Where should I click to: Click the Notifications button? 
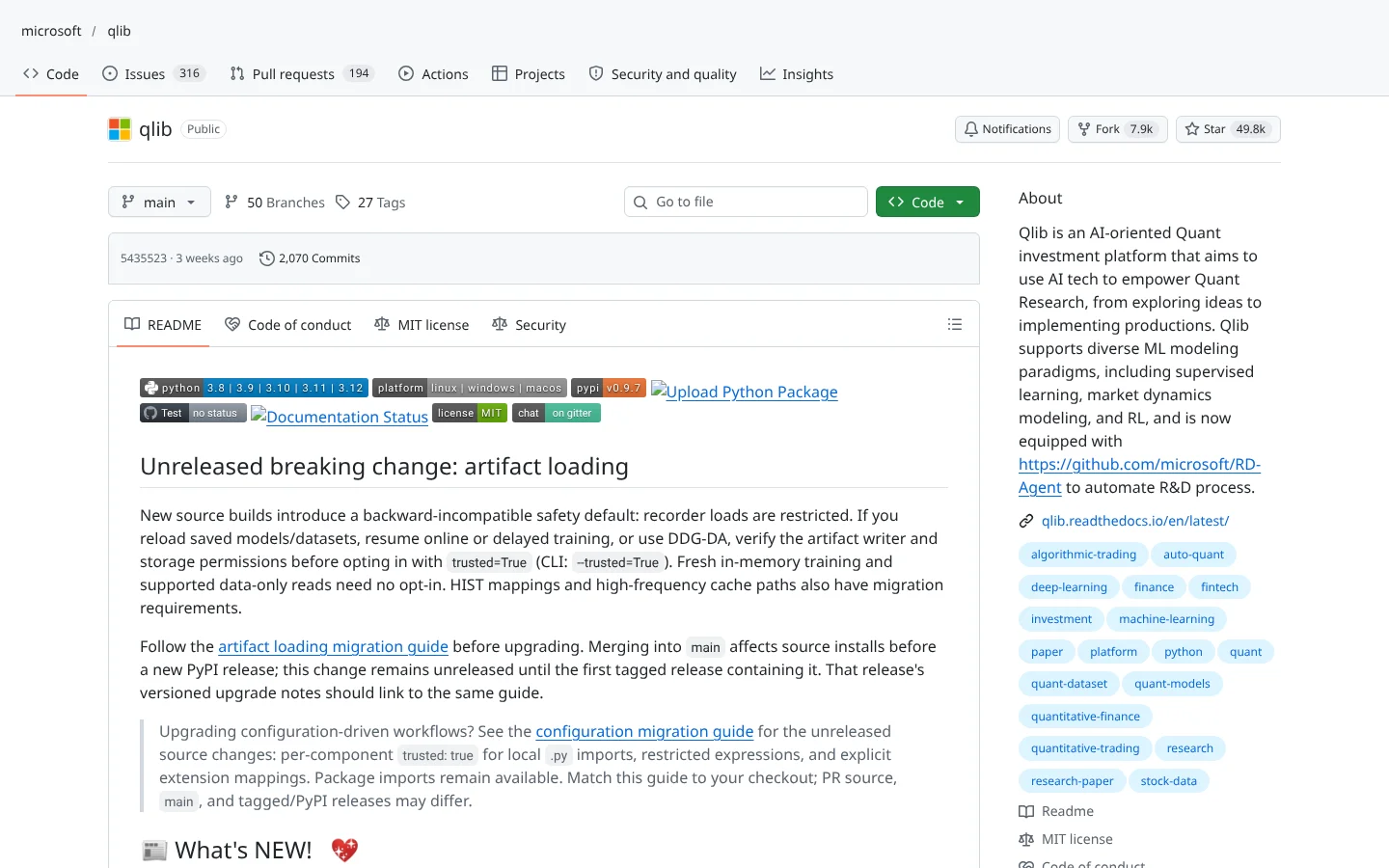[1007, 129]
